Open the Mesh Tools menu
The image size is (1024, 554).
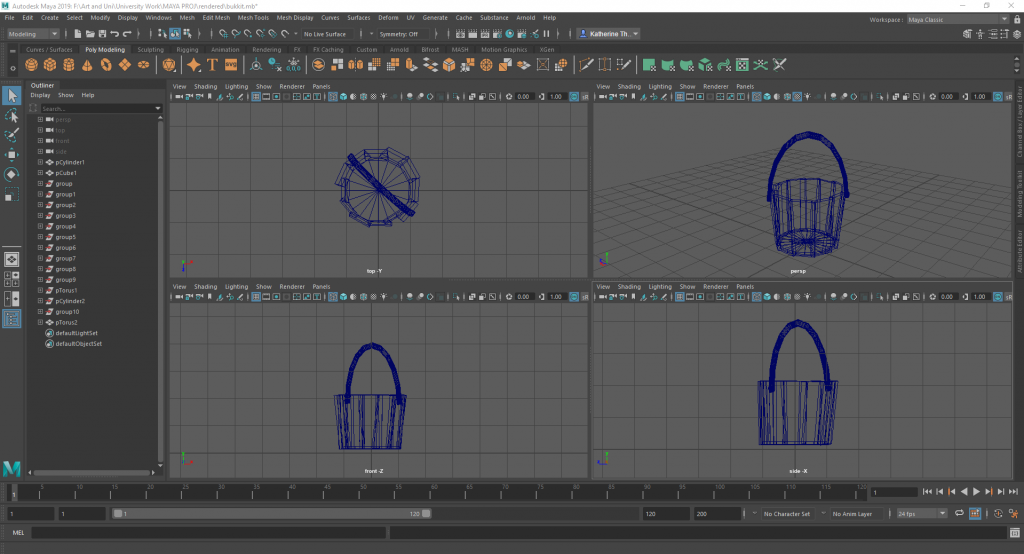pos(254,18)
